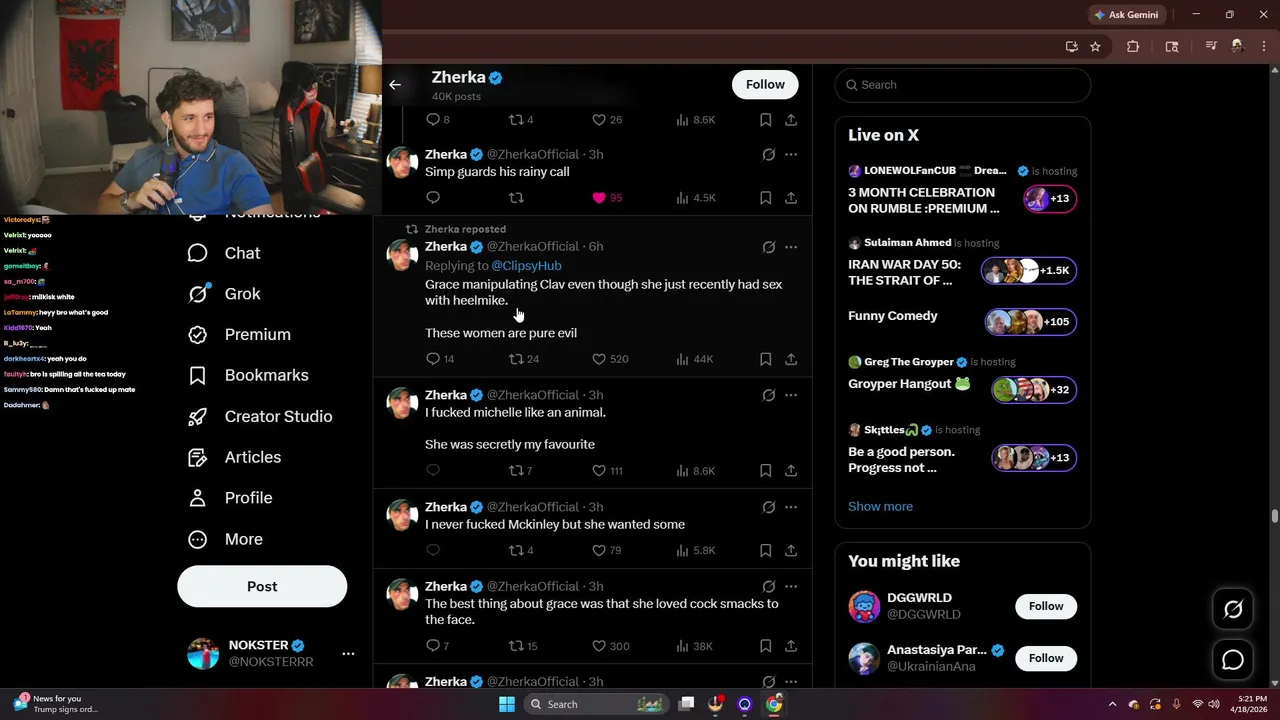Open Chrome from the taskbar

[x=774, y=704]
